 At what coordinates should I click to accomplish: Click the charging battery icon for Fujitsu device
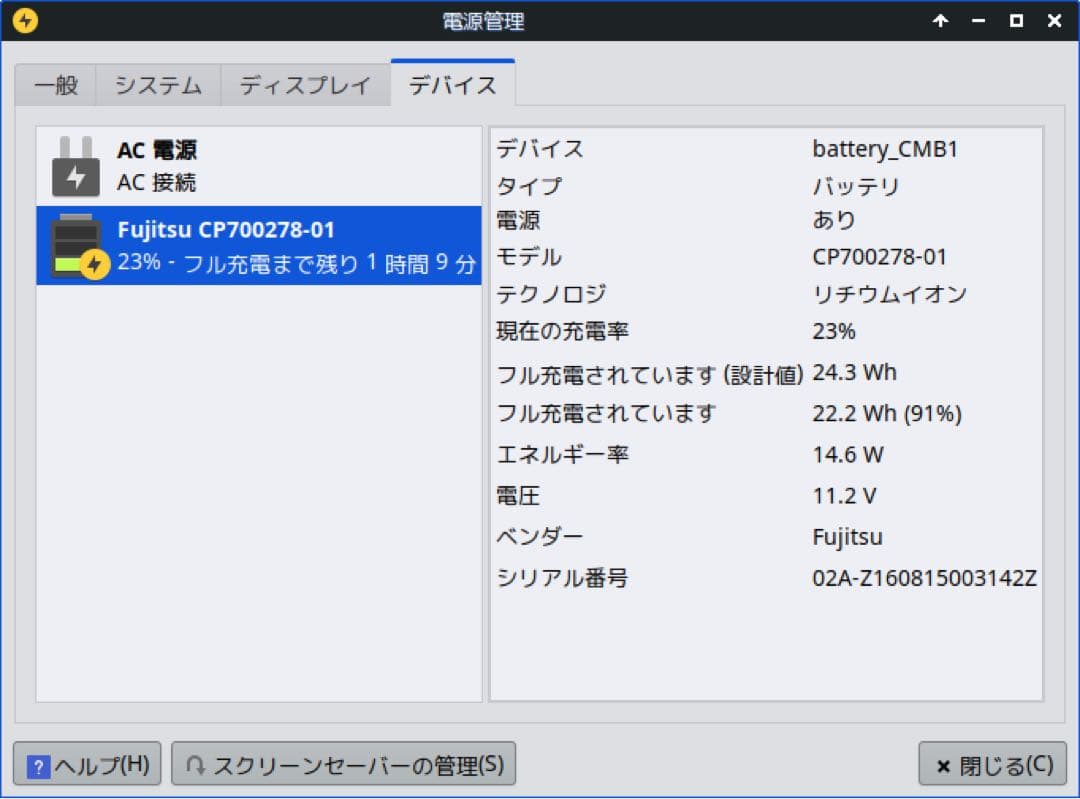75,245
